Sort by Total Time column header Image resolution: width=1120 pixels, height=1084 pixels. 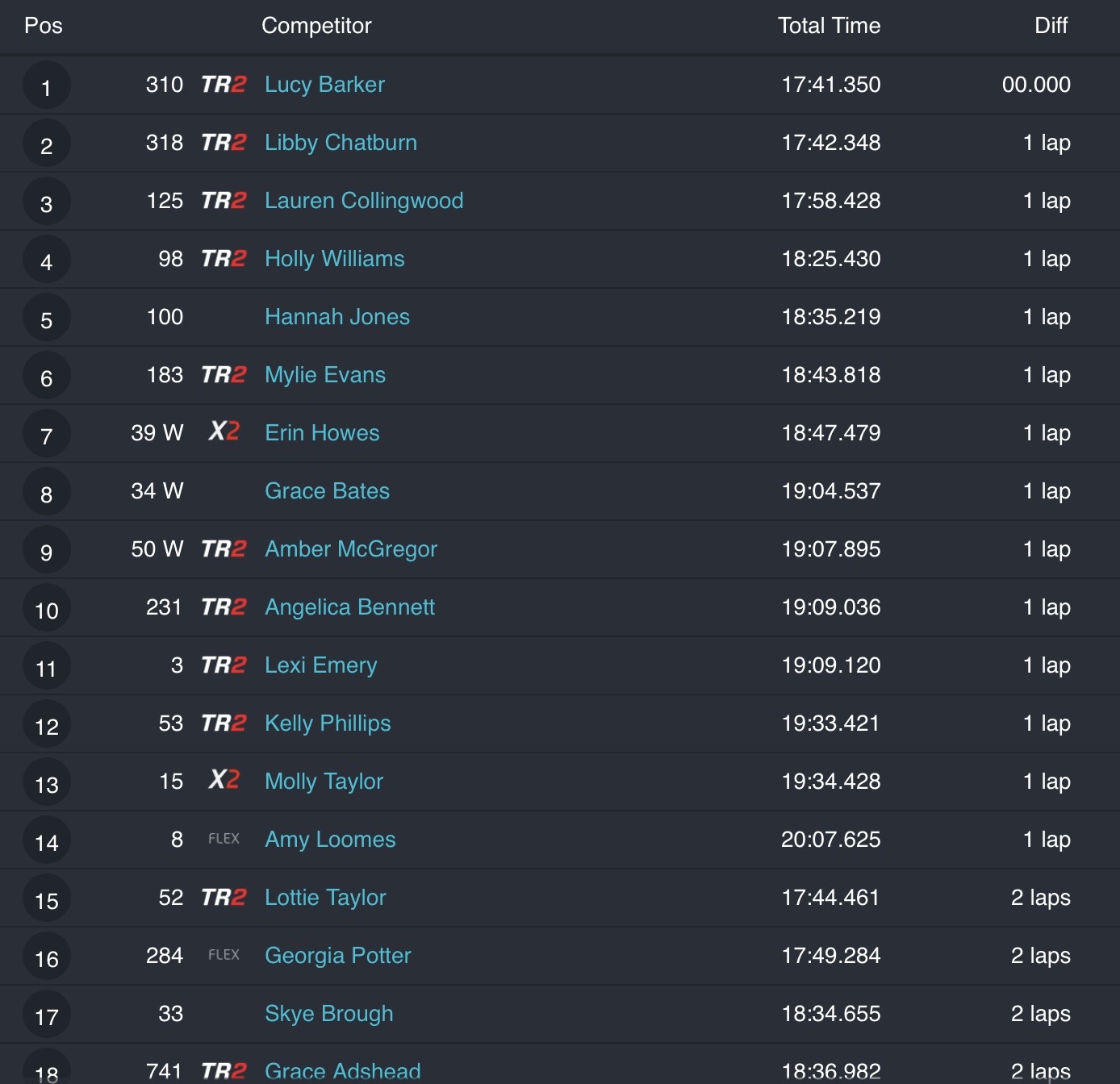pyautogui.click(x=829, y=26)
